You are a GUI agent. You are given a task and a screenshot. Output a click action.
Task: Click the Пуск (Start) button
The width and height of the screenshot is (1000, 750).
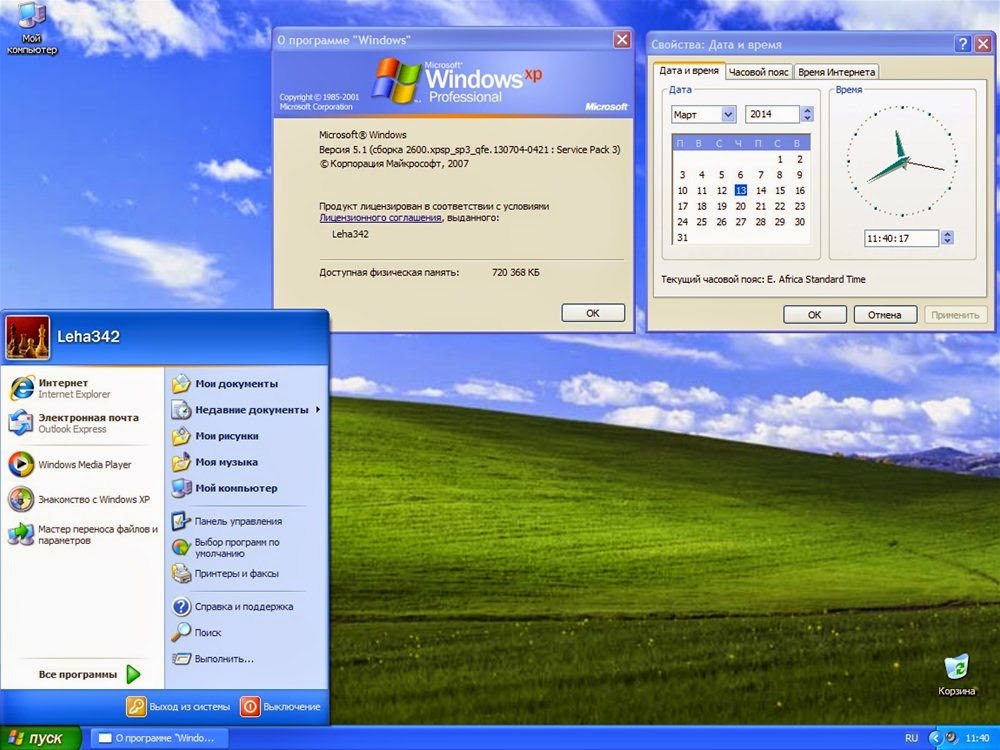[x=40, y=738]
